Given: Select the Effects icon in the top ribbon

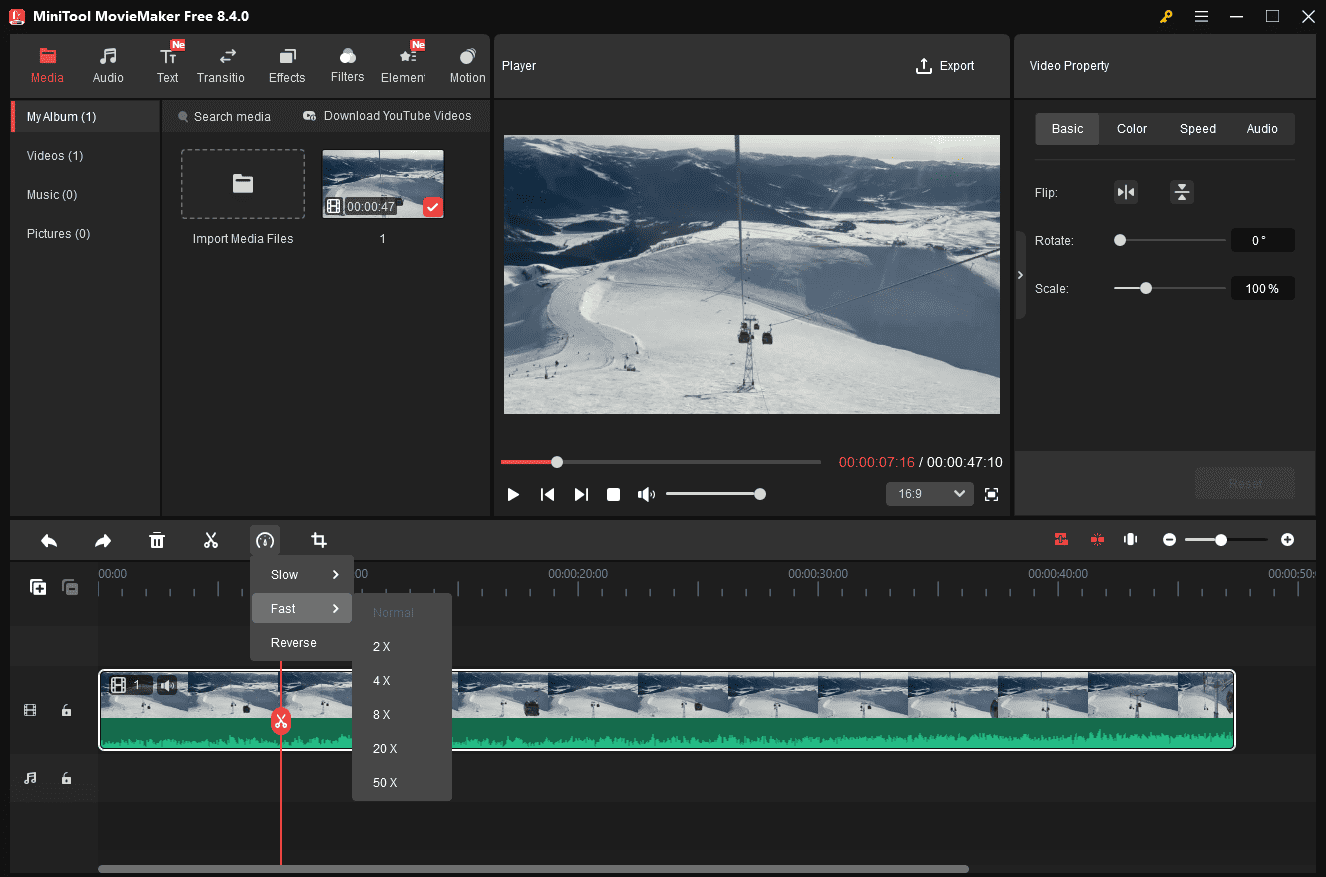Looking at the screenshot, I should pyautogui.click(x=287, y=64).
